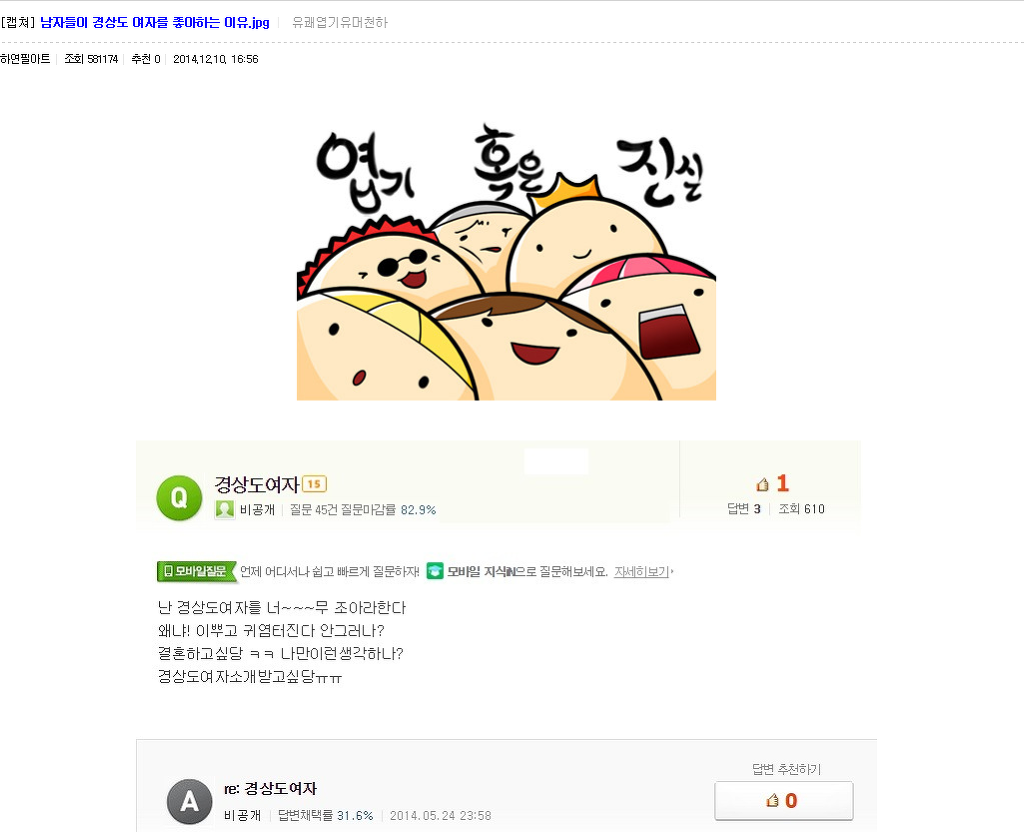Screen dimensions: 1024x832
Task: Click the thumbs-up icon beside count 1
Action: (762, 484)
